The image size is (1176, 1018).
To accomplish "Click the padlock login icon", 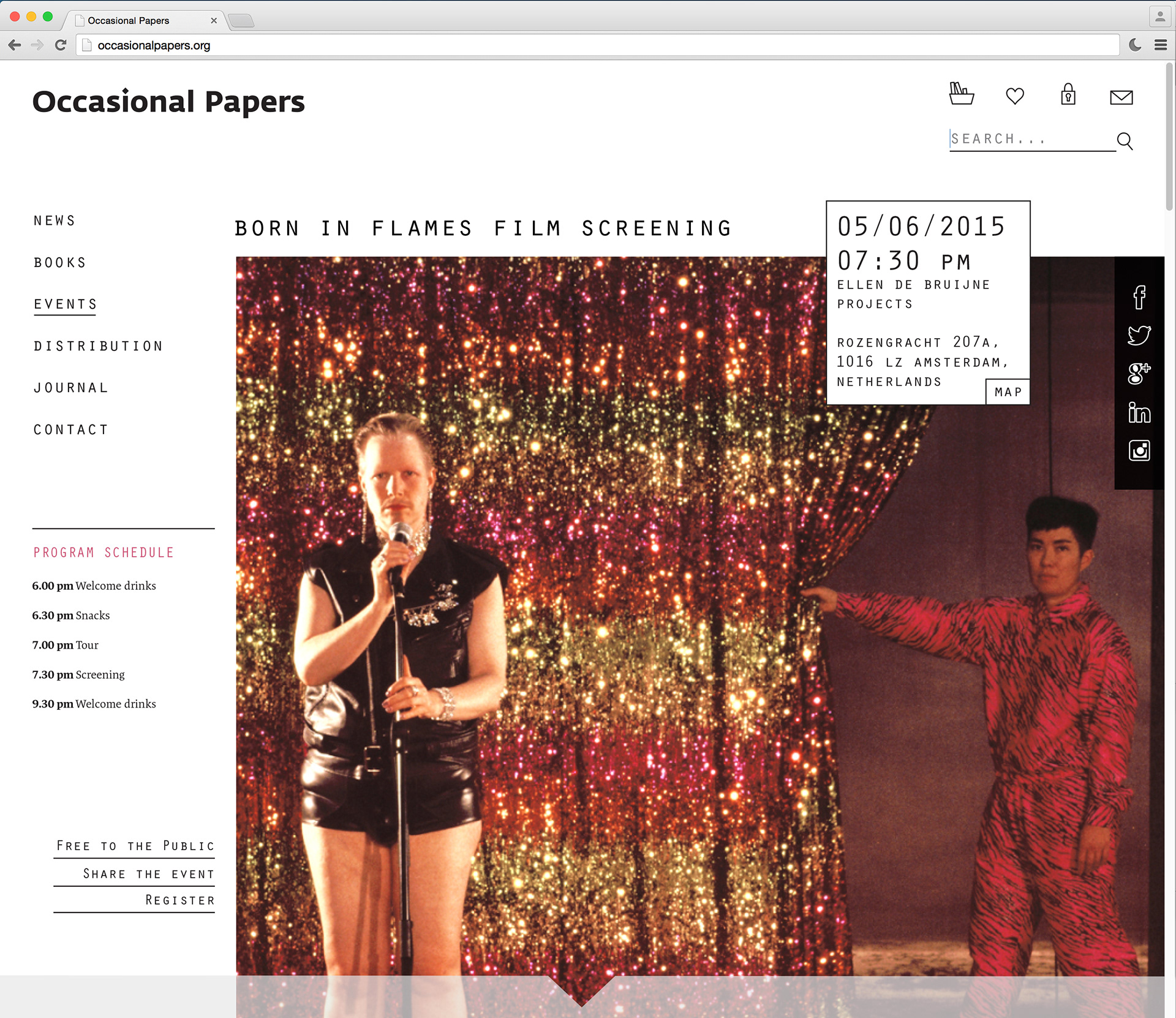I will (1068, 95).
